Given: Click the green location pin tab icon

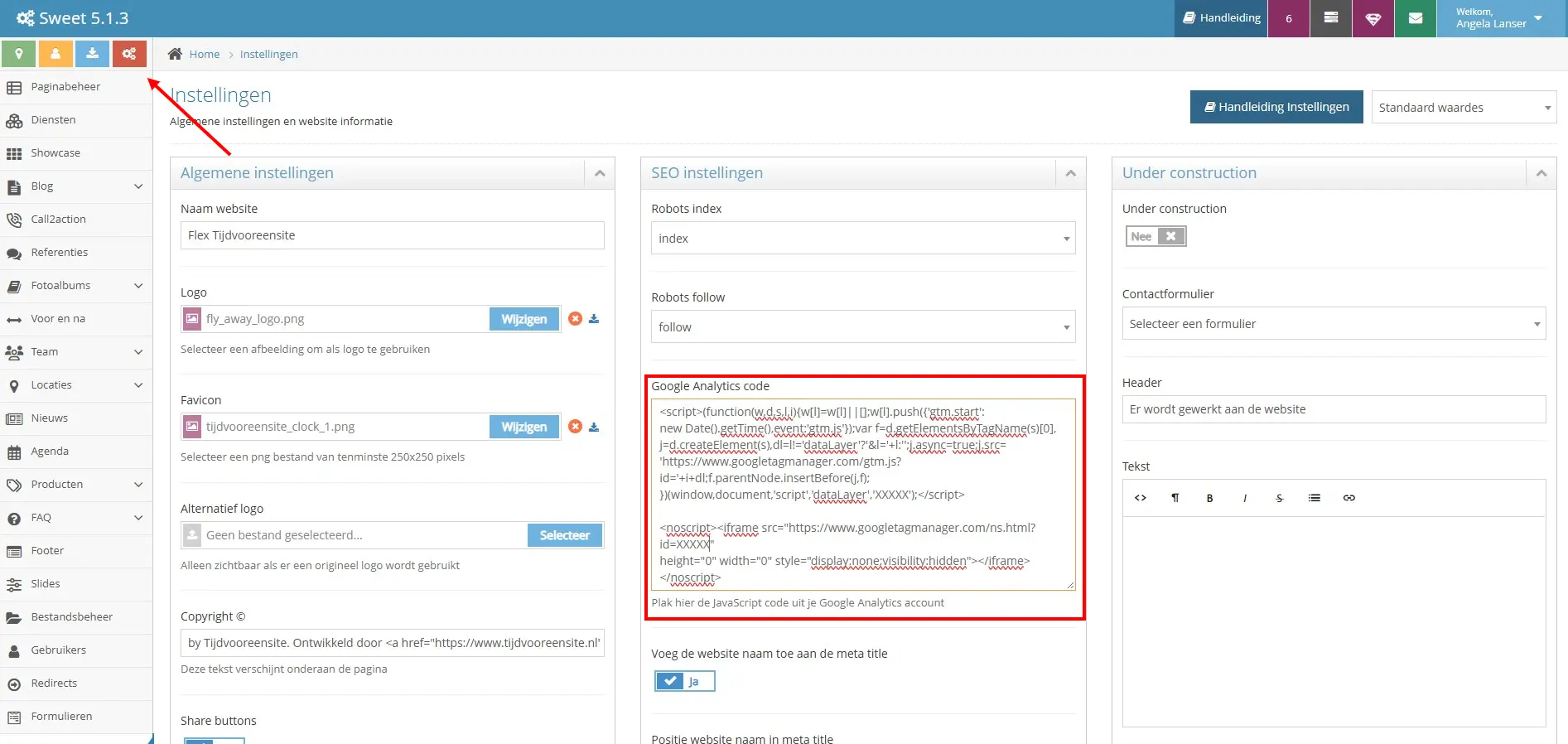Looking at the screenshot, I should 18,54.
